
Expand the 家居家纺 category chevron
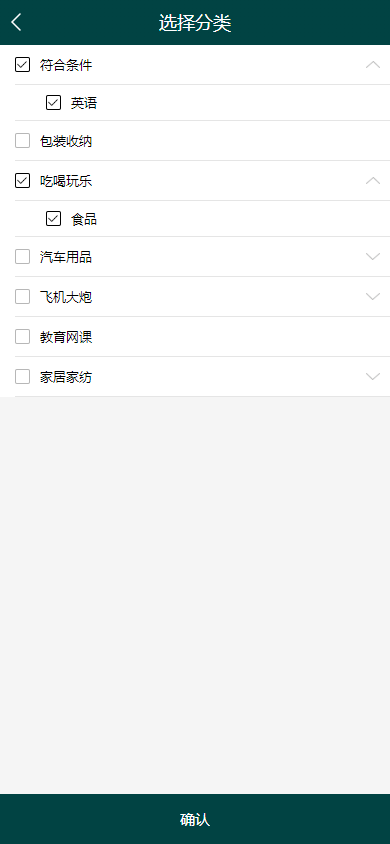[373, 376]
